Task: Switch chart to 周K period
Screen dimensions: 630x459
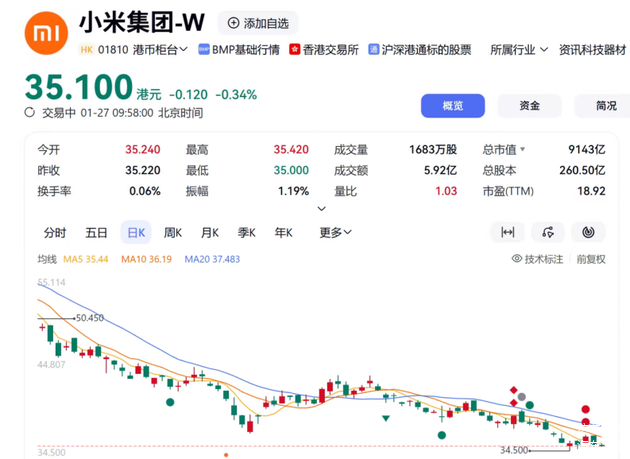Action: (173, 233)
